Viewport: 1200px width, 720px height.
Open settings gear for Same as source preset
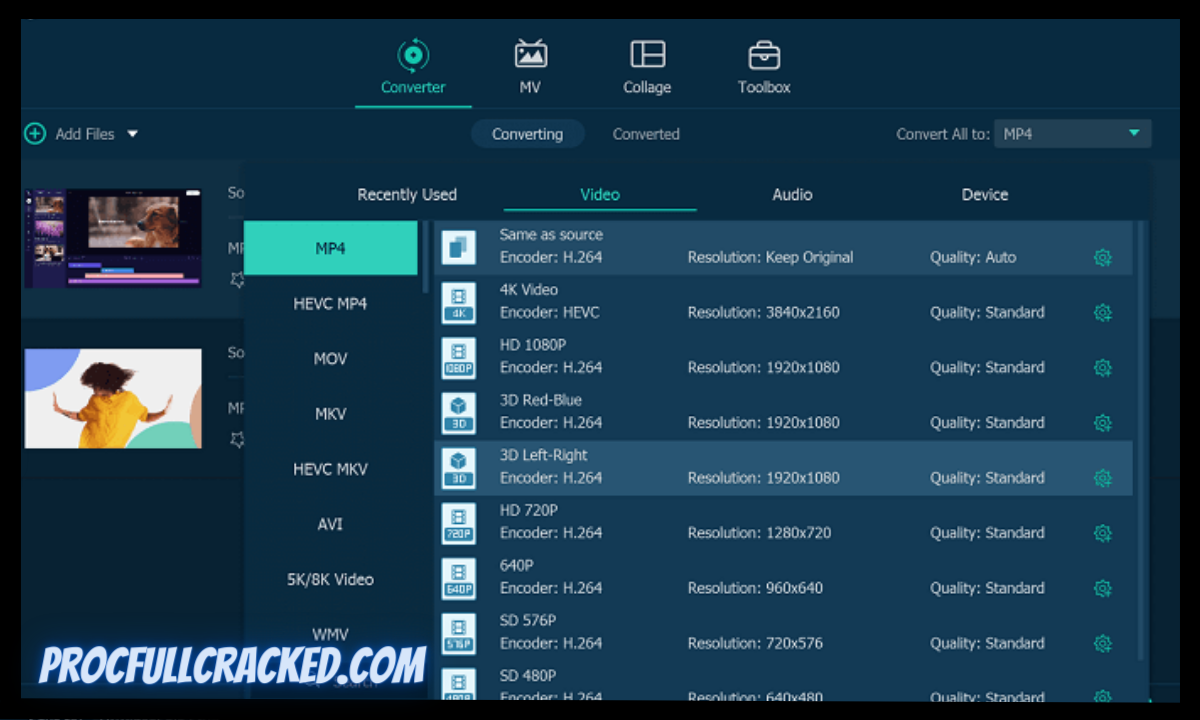[x=1103, y=257]
